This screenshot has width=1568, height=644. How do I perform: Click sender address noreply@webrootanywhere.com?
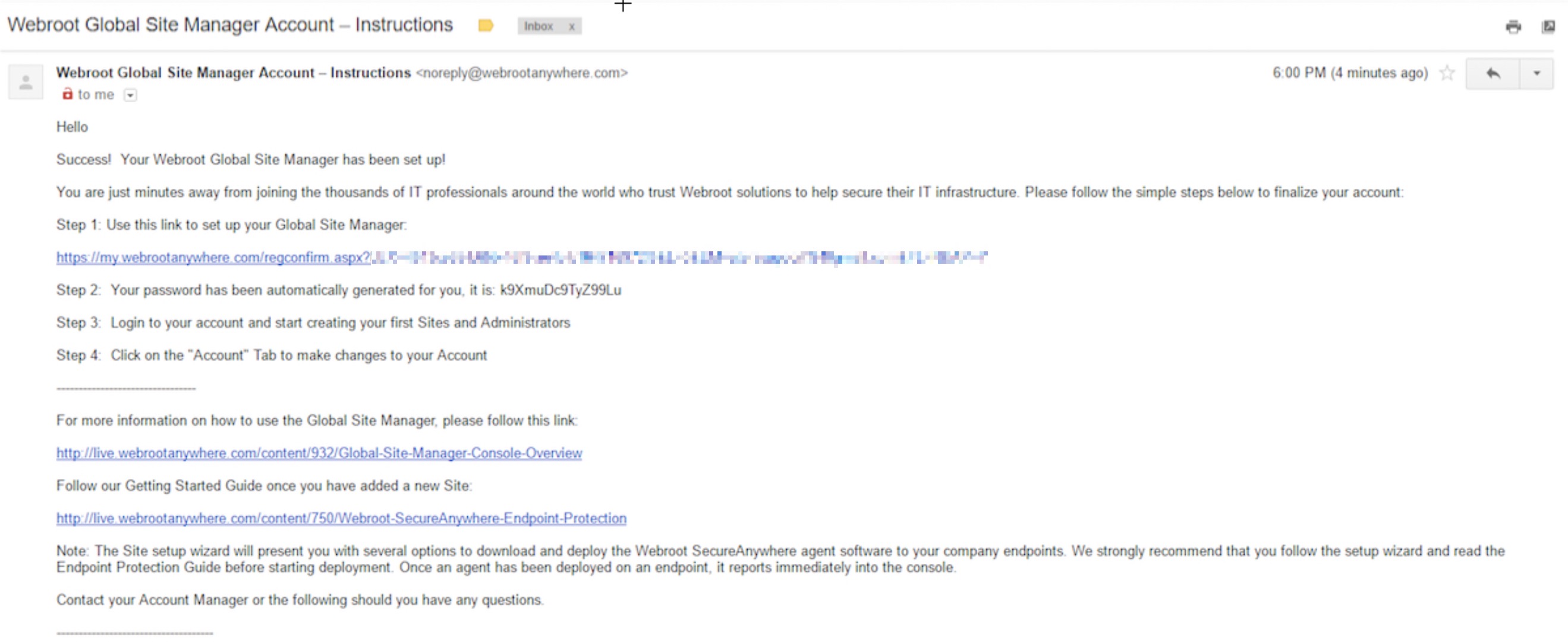(x=522, y=73)
